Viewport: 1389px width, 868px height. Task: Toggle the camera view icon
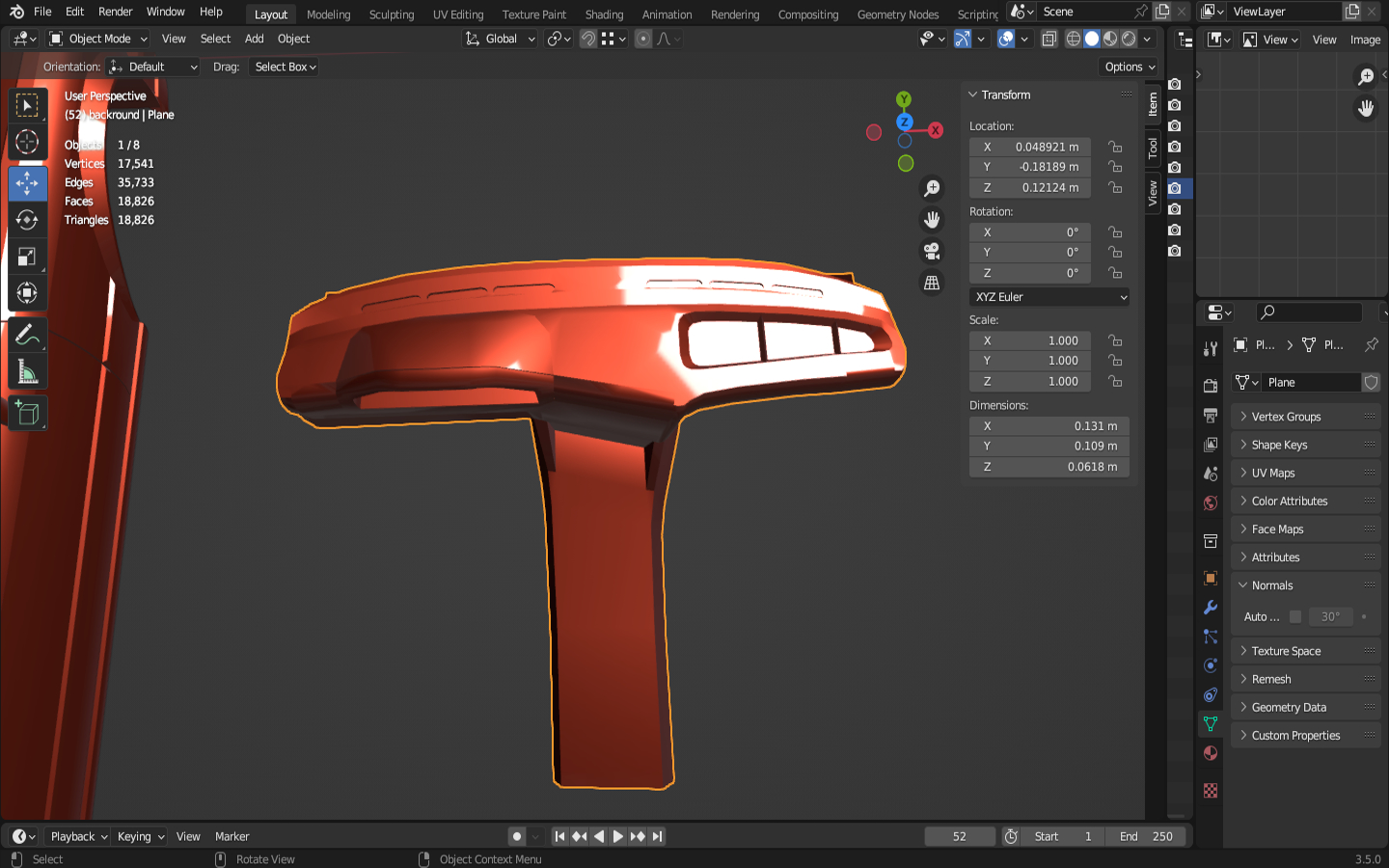click(x=932, y=251)
